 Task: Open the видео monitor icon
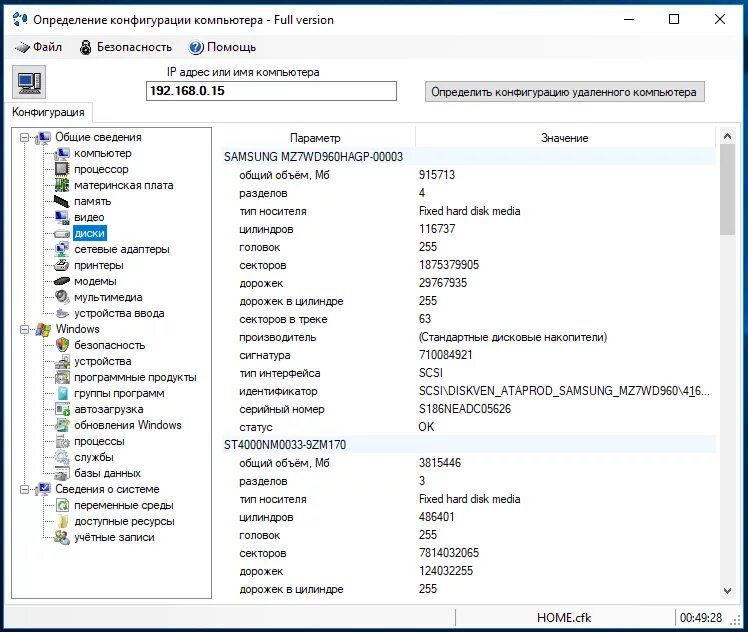[62, 217]
